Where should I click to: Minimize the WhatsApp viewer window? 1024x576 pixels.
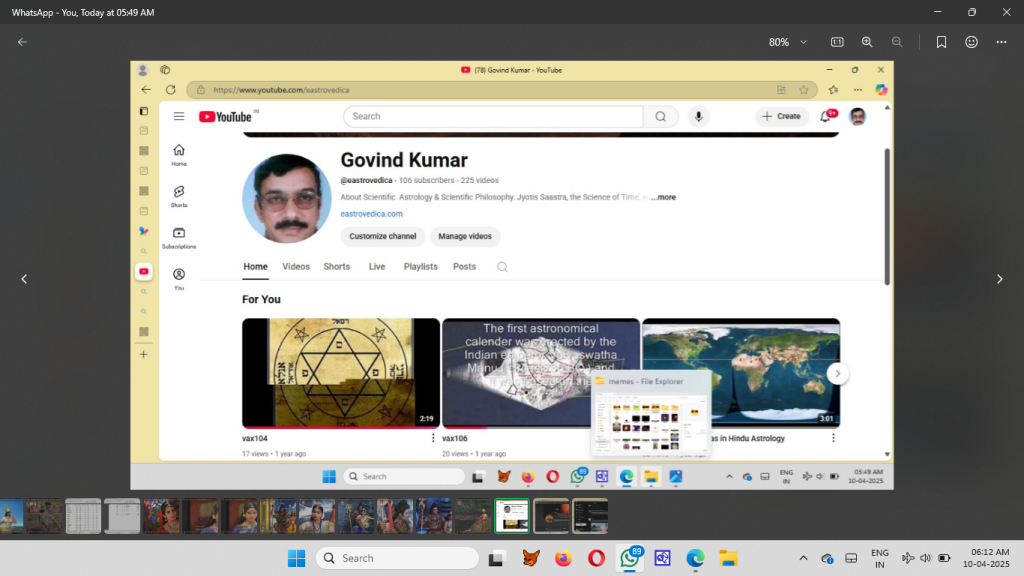[x=937, y=12]
